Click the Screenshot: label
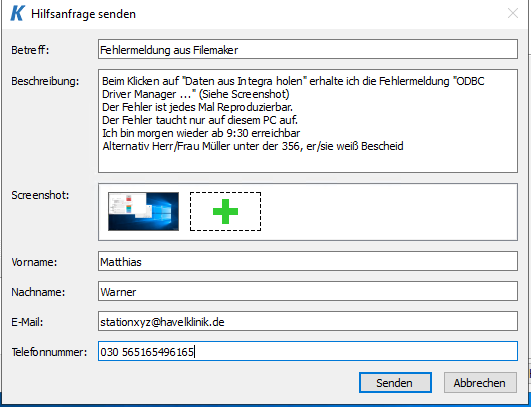The width and height of the screenshot is (531, 407). (40, 195)
